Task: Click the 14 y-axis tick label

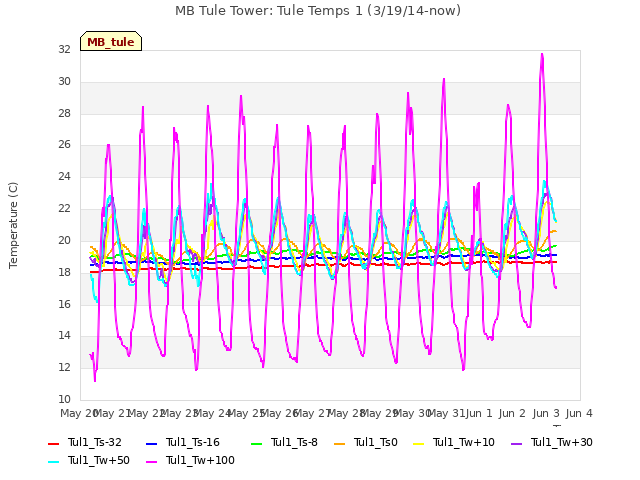Action: [x=64, y=336]
